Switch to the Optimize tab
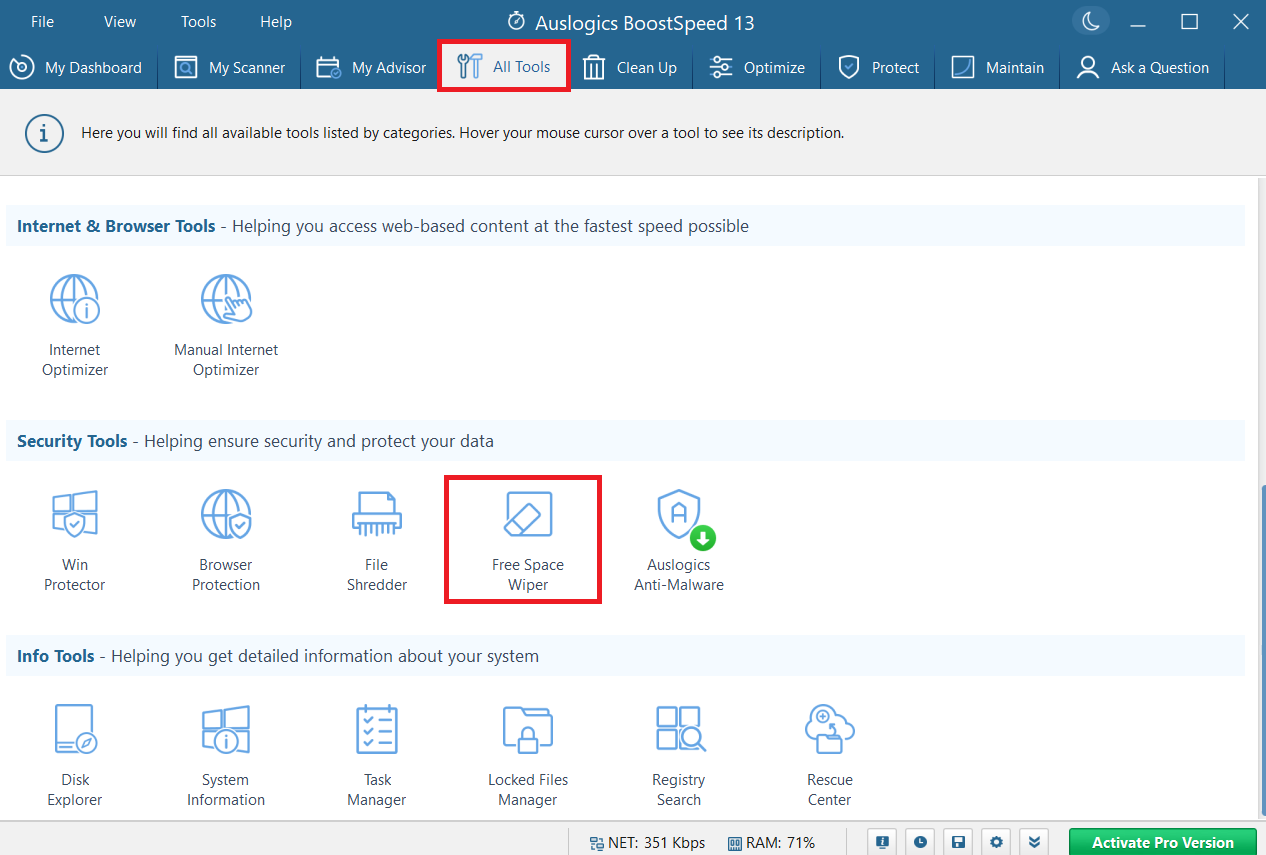Screen dimensions: 1266x855 (x=756, y=67)
